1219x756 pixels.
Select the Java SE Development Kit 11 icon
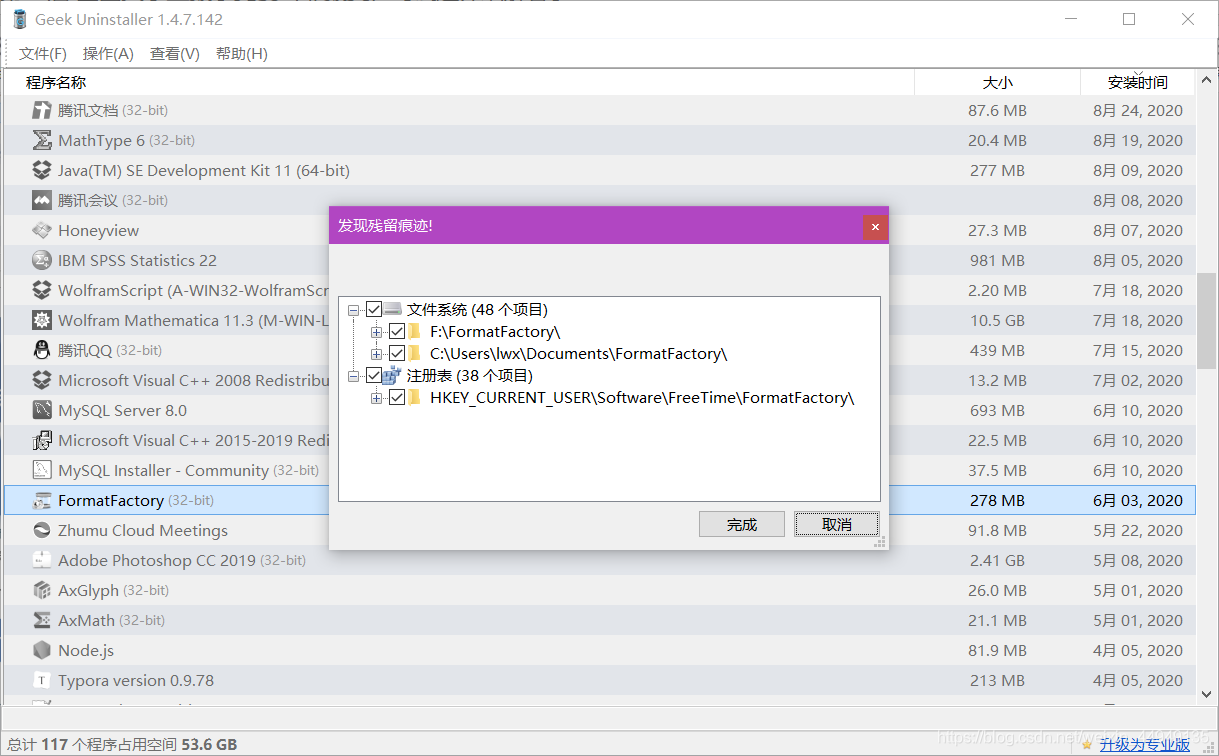pos(41,170)
